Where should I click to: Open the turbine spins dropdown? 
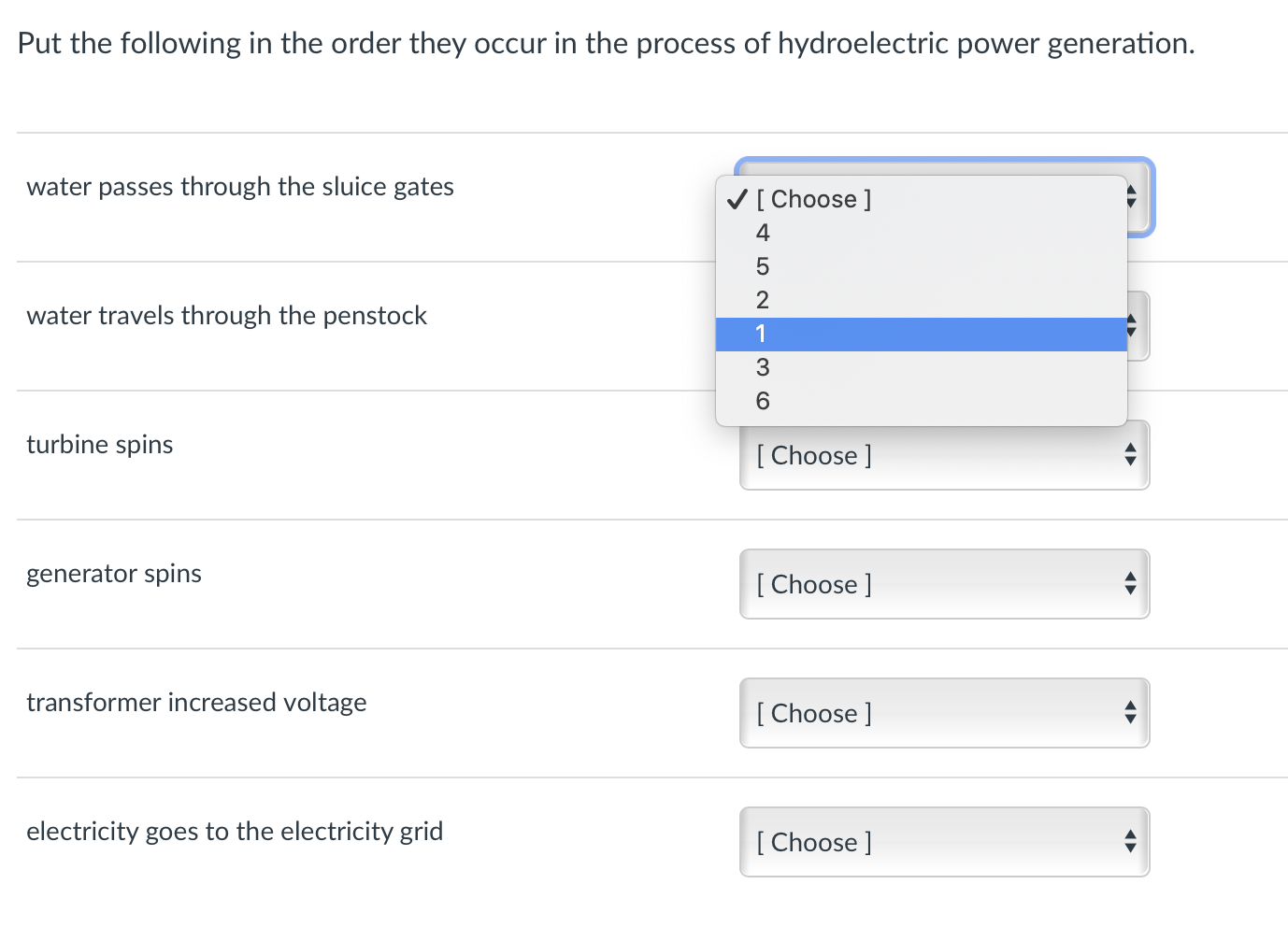[x=944, y=456]
